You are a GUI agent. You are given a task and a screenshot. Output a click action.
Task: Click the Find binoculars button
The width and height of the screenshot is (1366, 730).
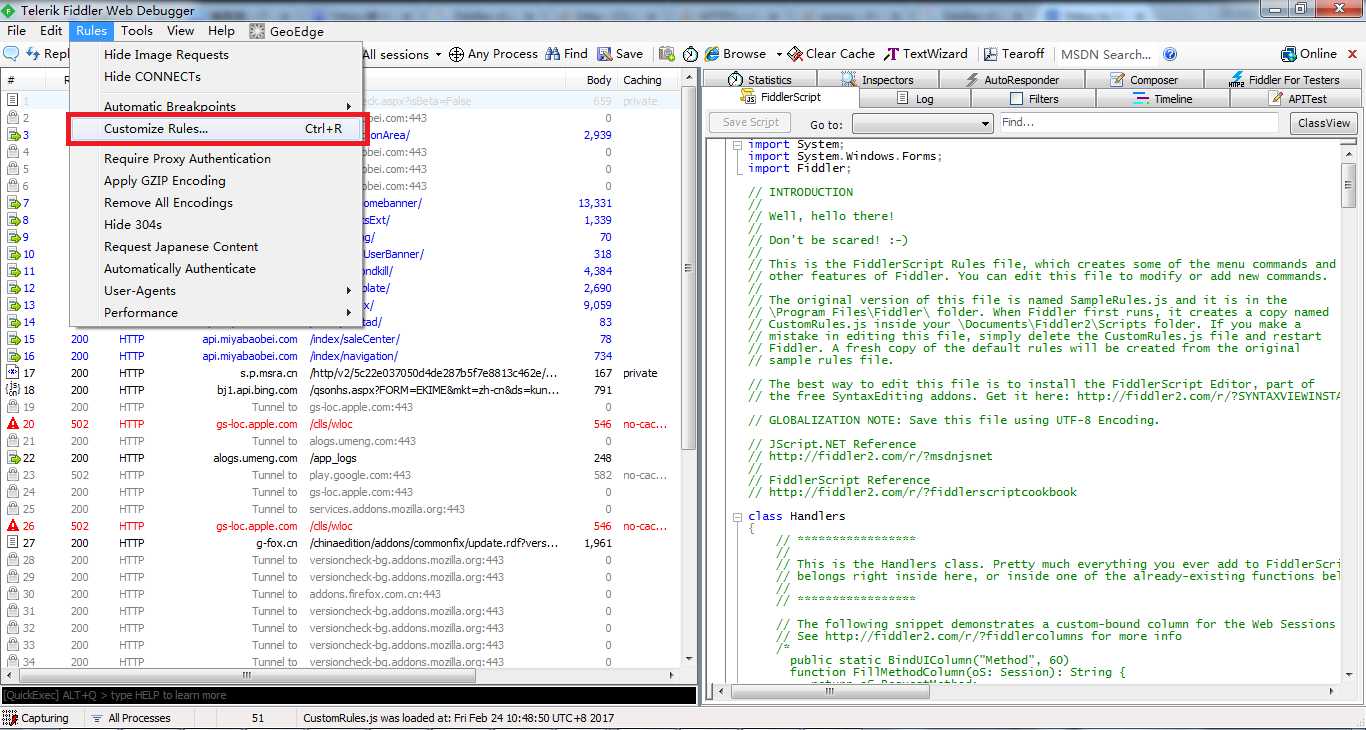(x=566, y=54)
